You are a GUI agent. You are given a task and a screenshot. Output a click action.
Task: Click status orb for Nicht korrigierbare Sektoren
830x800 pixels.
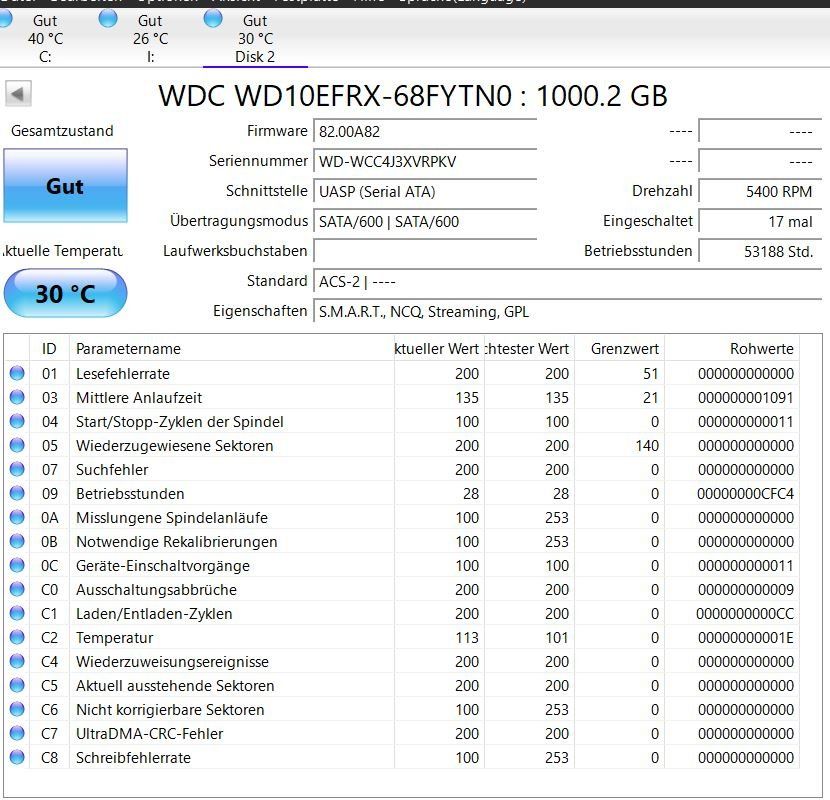point(17,709)
